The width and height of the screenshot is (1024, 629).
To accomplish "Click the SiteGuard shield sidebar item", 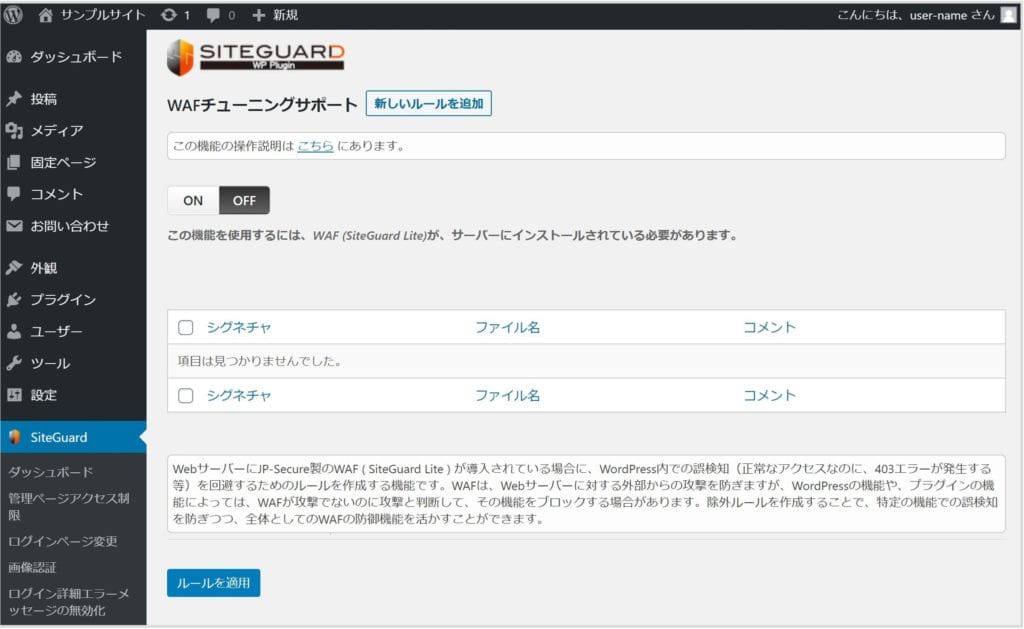I will [58, 437].
